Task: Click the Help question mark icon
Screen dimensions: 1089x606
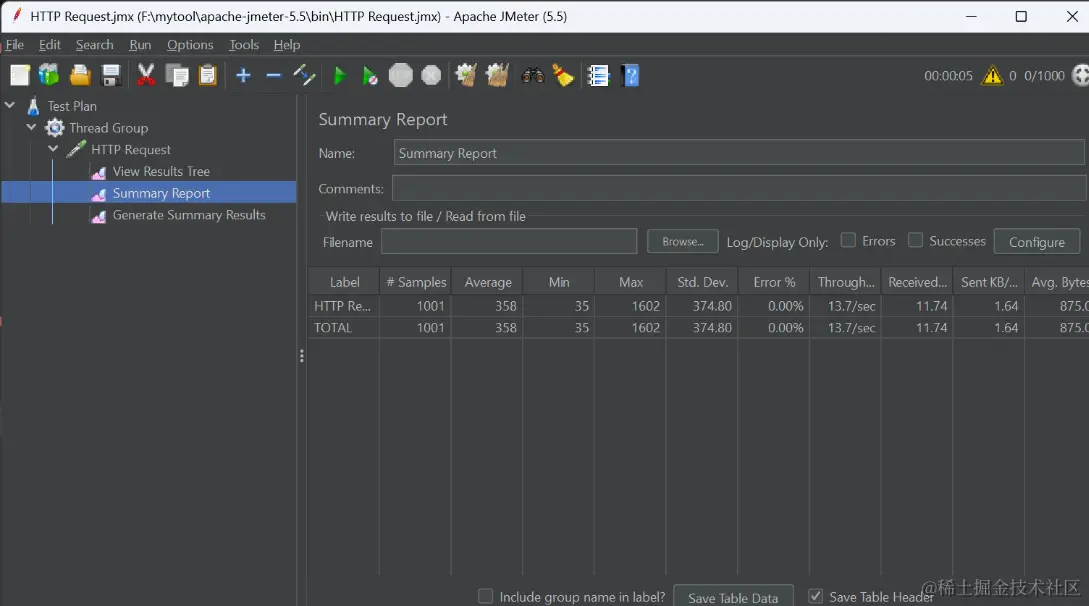Action: [630, 75]
